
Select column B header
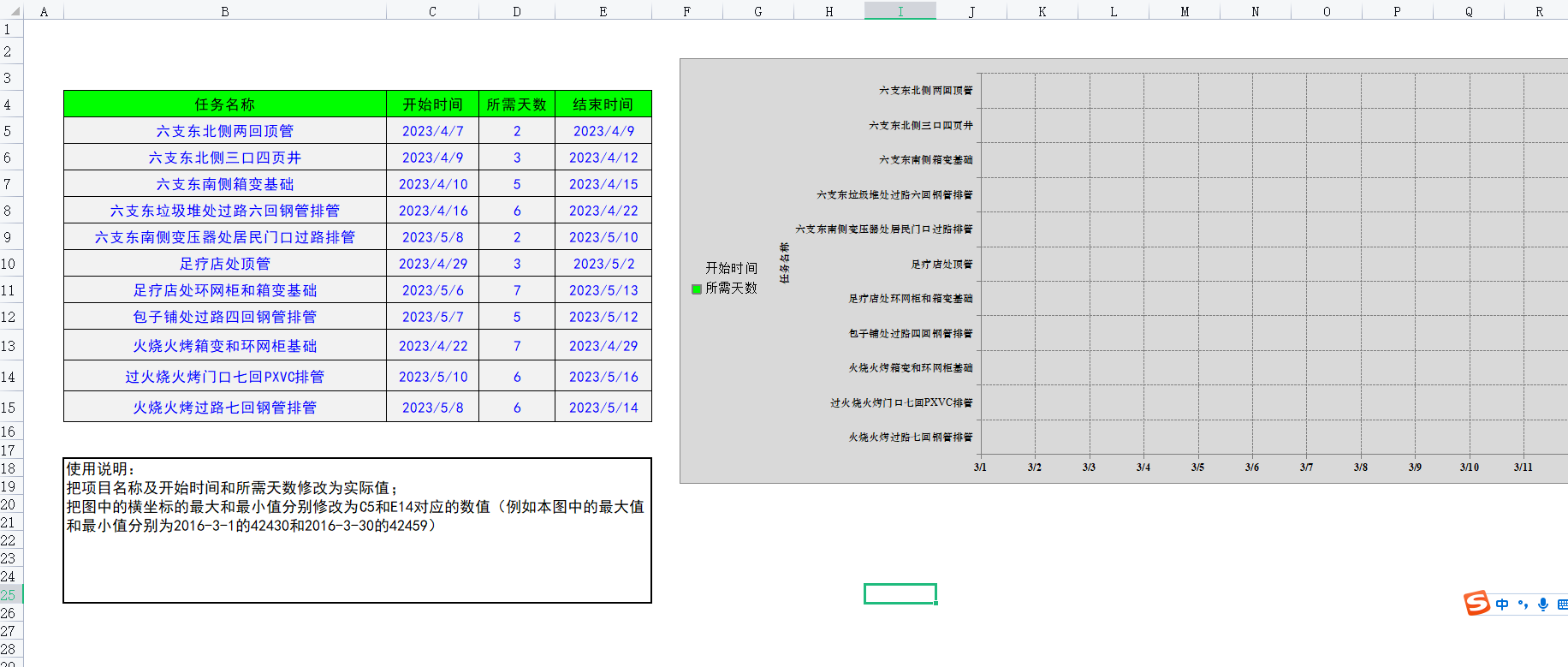[x=225, y=10]
